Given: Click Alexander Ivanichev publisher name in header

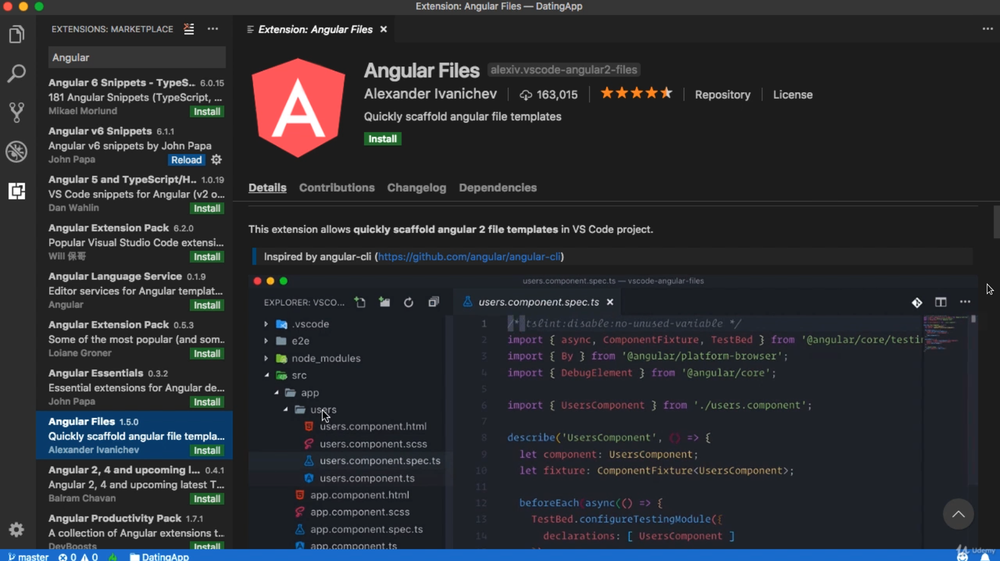Looking at the screenshot, I should [x=430, y=94].
